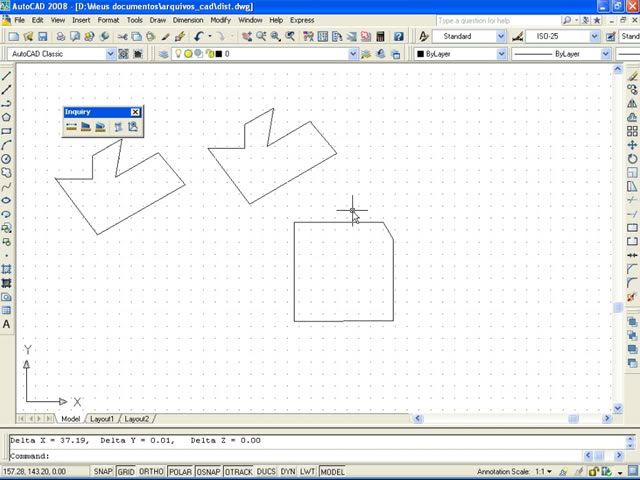640x480 pixels.
Task: Select the Hatch draw tool
Action: click(6, 269)
